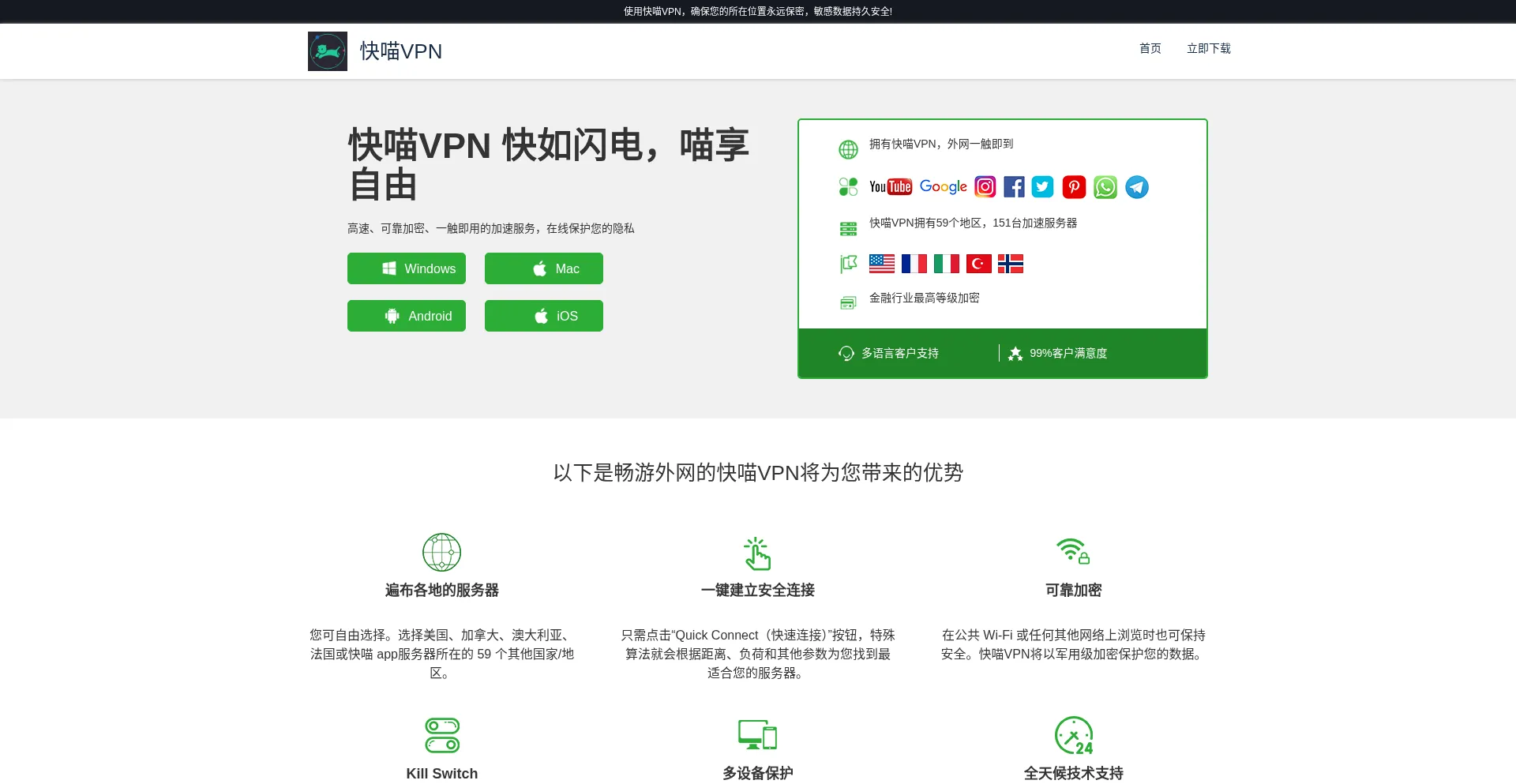Viewport: 1516px width, 784px height.
Task: Click the Kill Switch title
Action: point(442,774)
